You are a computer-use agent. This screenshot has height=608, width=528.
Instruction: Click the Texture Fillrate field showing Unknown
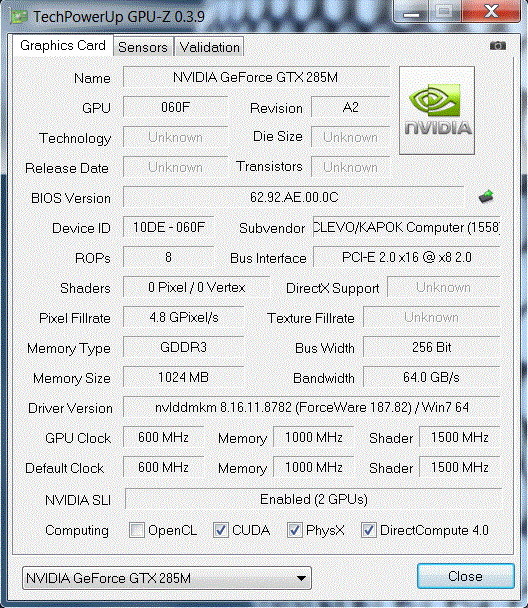click(431, 317)
